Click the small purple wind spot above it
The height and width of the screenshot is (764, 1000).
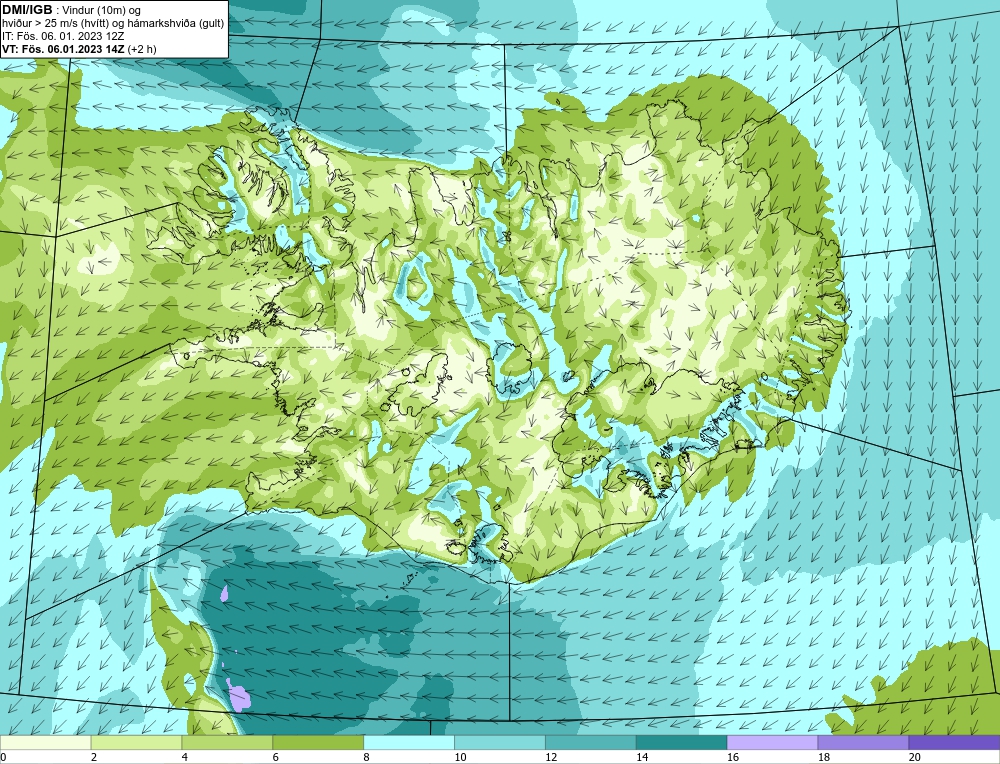tap(224, 594)
